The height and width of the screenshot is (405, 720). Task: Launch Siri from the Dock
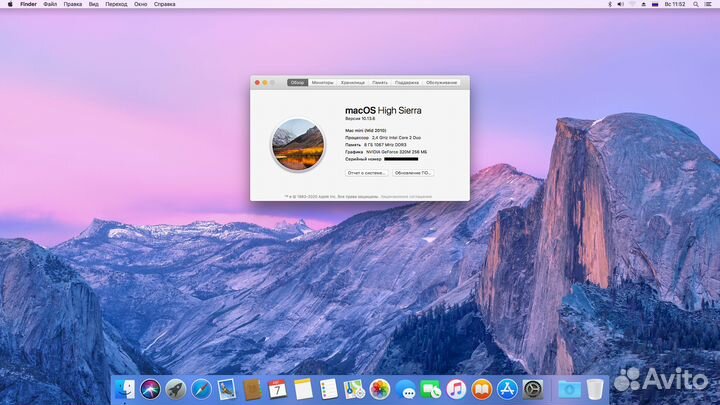tap(150, 389)
